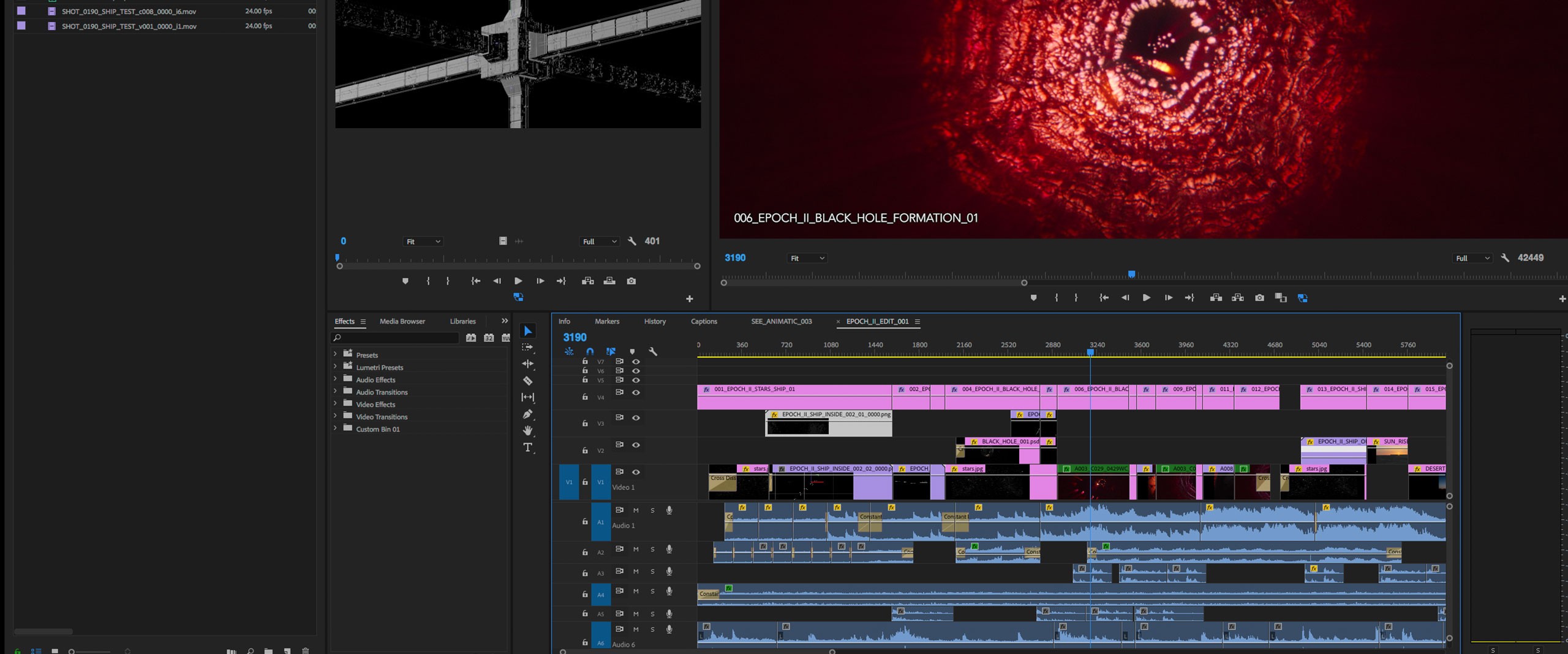Filter 32-bit Color effects in Effects panel

click(x=488, y=338)
